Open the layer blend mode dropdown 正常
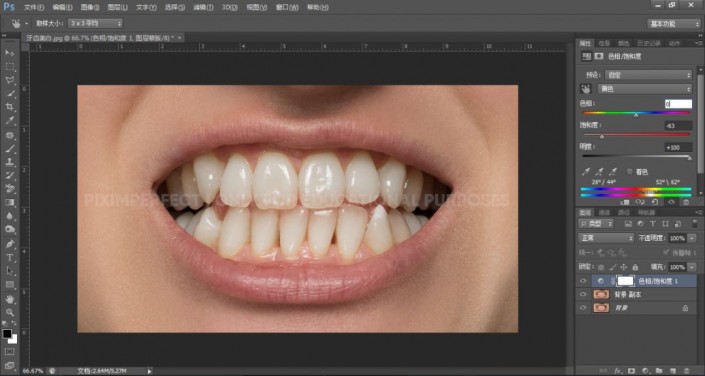This screenshot has width=705, height=376. 606,238
